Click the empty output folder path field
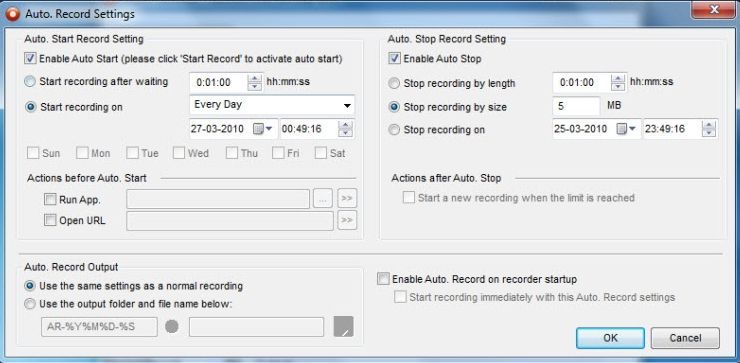 coord(256,327)
